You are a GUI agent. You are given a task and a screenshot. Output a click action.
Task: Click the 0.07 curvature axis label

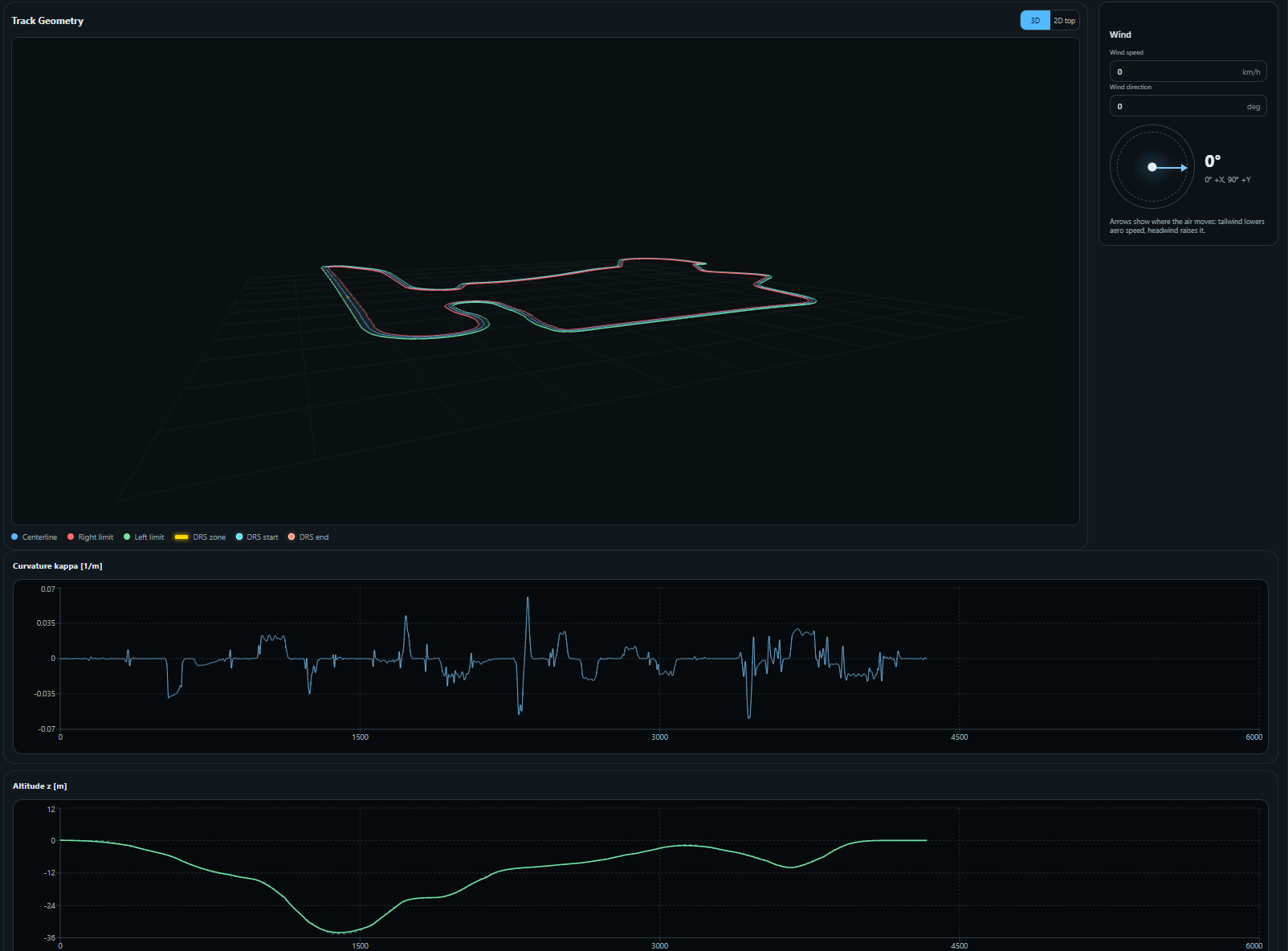[48, 590]
